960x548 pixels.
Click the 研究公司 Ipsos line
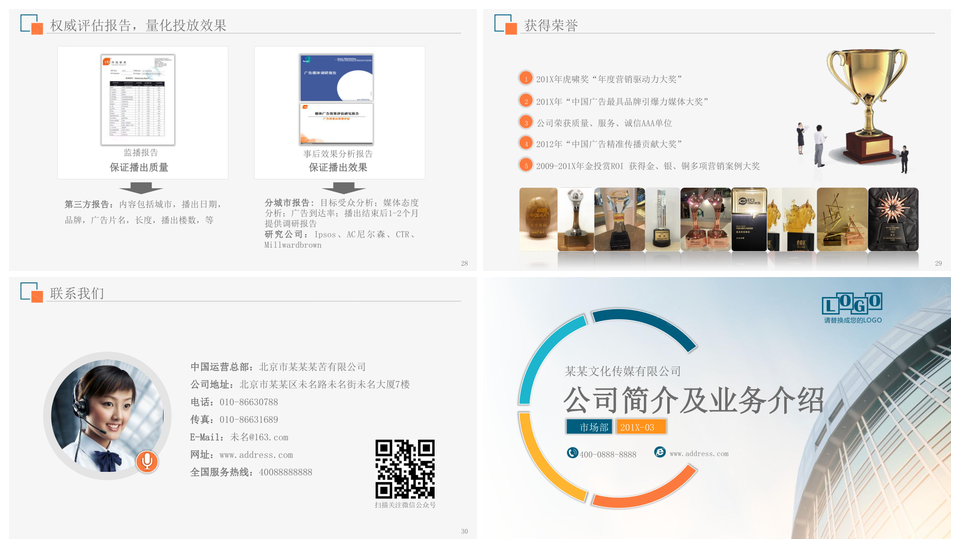340,239
